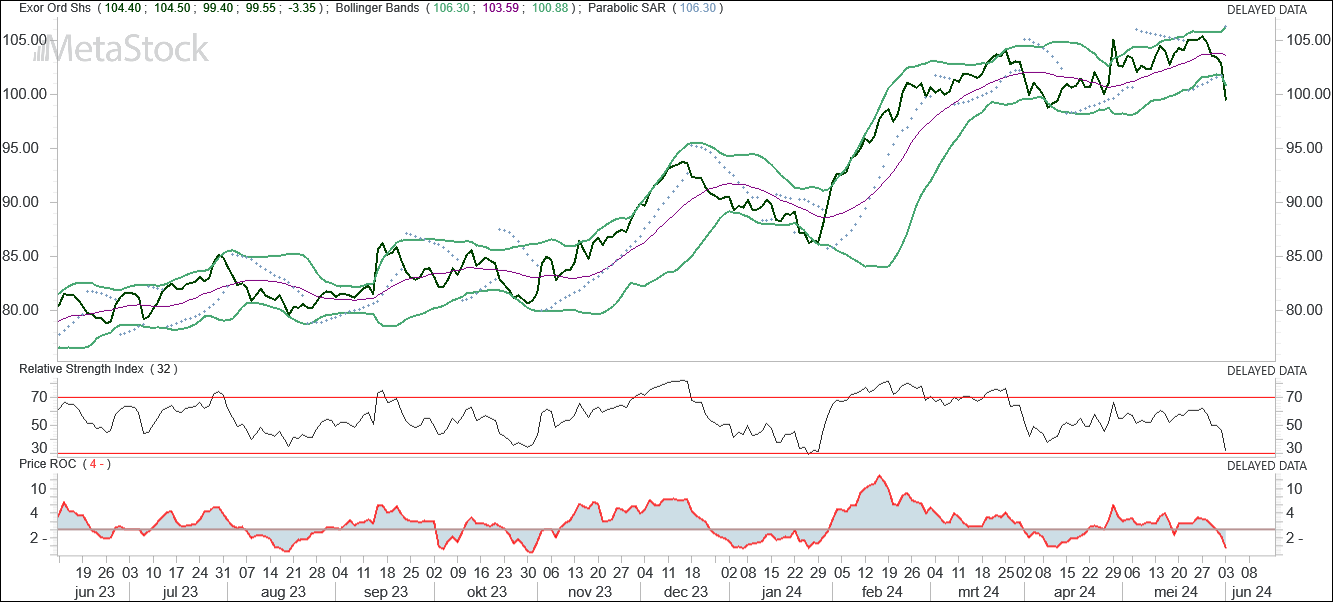Click DELAYED DATA label on the price chart
1333x602 pixels.
1266,10
